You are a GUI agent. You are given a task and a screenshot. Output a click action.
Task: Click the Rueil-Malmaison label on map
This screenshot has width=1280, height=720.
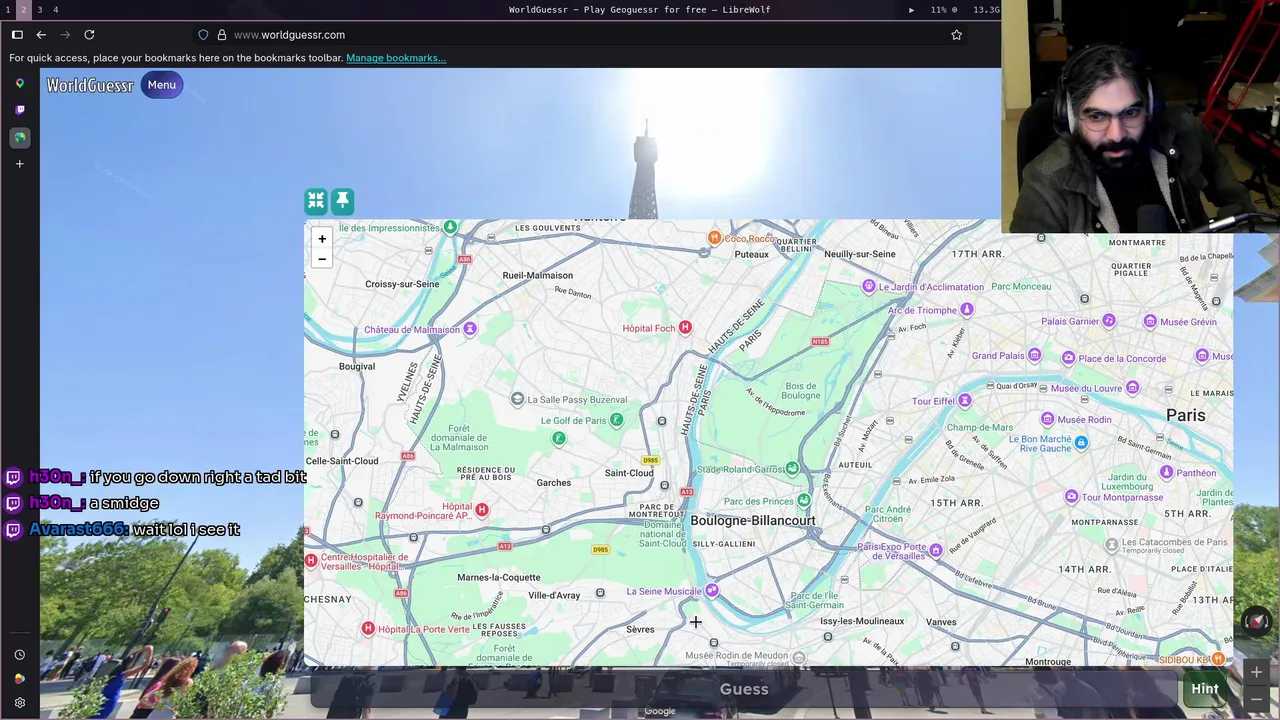pyautogui.click(x=538, y=276)
